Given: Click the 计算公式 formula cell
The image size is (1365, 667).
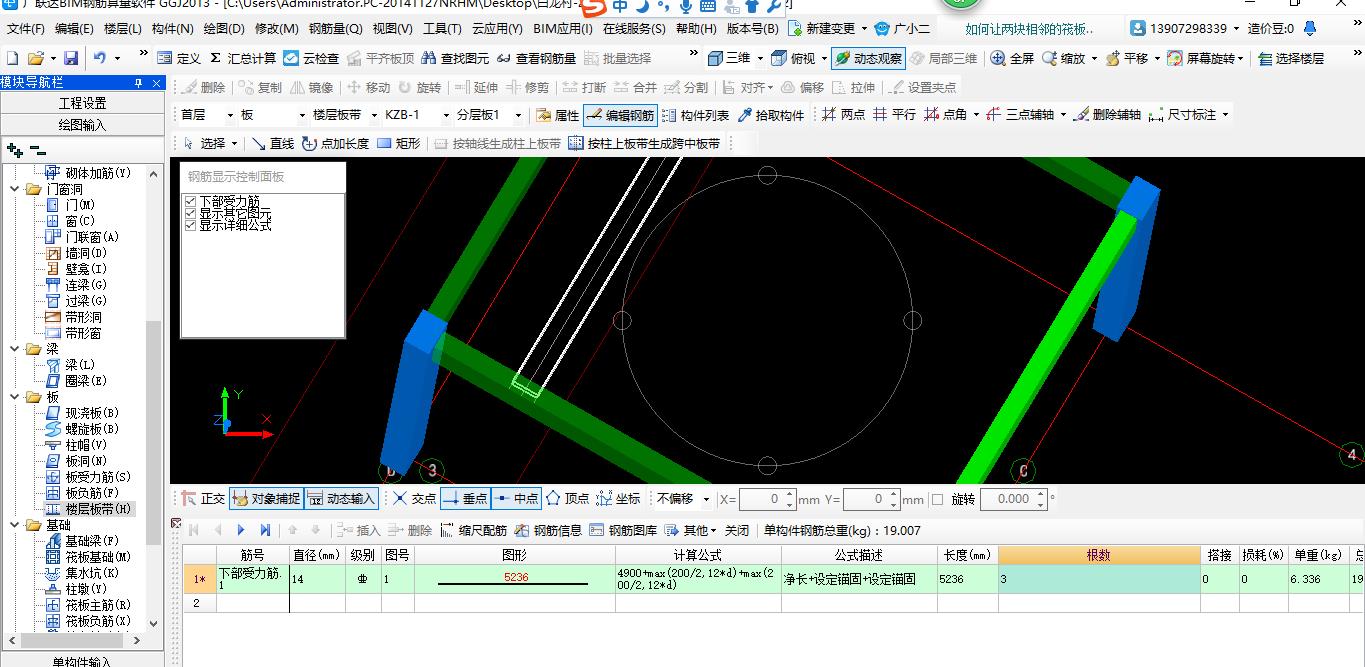Looking at the screenshot, I should coord(697,578).
